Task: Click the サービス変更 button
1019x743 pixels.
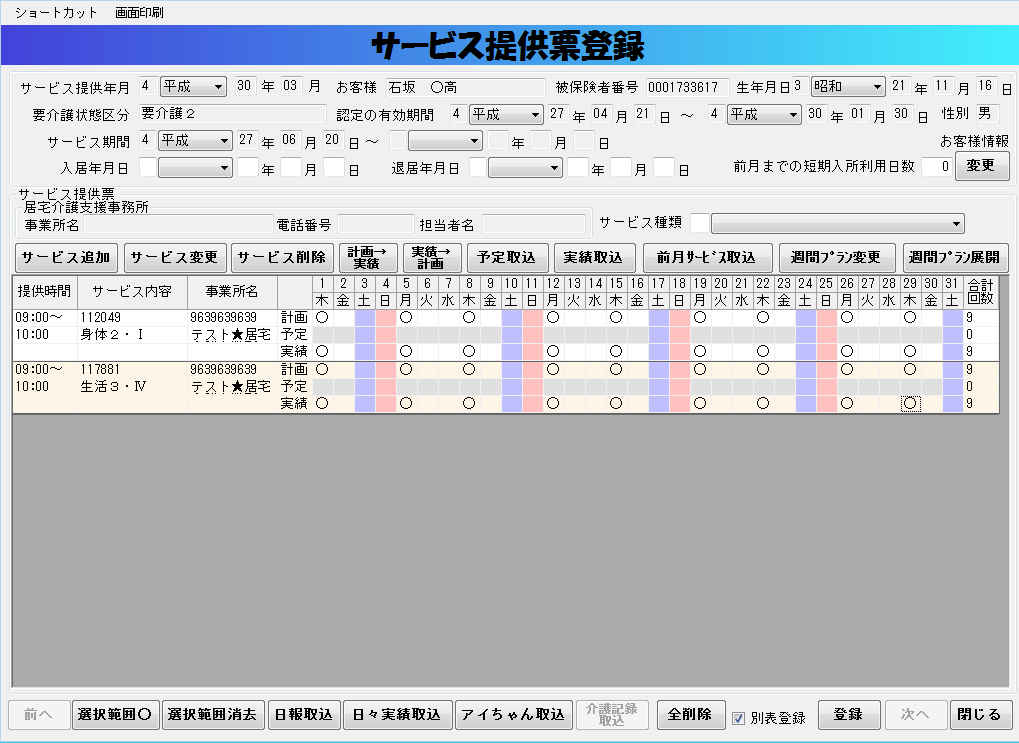Action: tap(174, 257)
